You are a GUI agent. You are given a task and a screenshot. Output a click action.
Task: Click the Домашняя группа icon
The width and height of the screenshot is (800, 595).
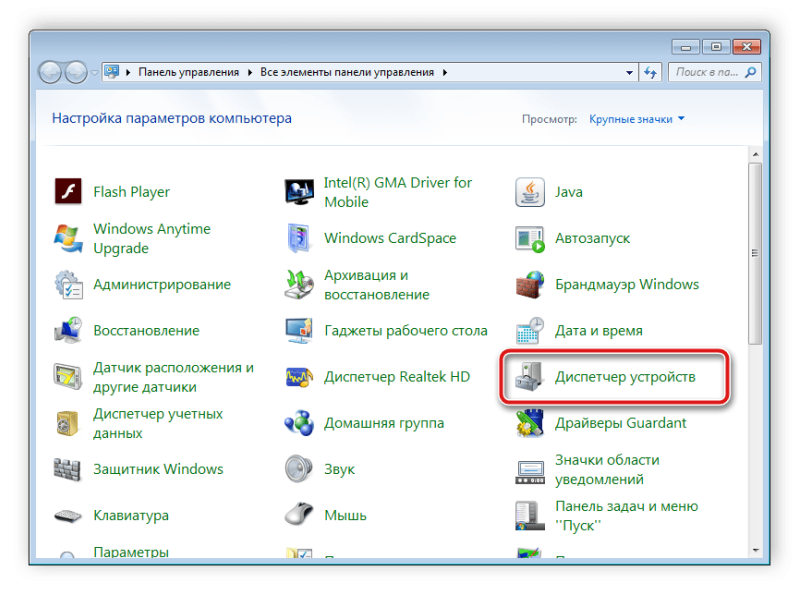coord(299,424)
